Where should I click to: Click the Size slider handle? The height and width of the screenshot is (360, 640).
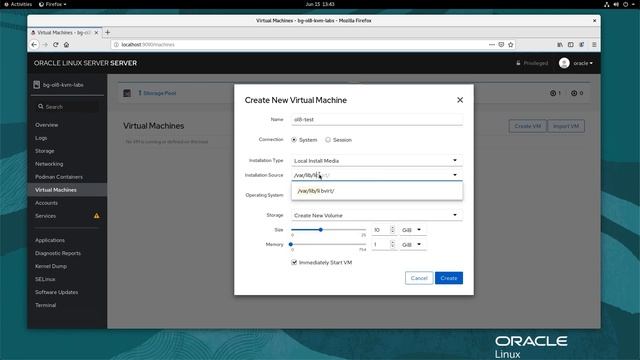pos(321,230)
